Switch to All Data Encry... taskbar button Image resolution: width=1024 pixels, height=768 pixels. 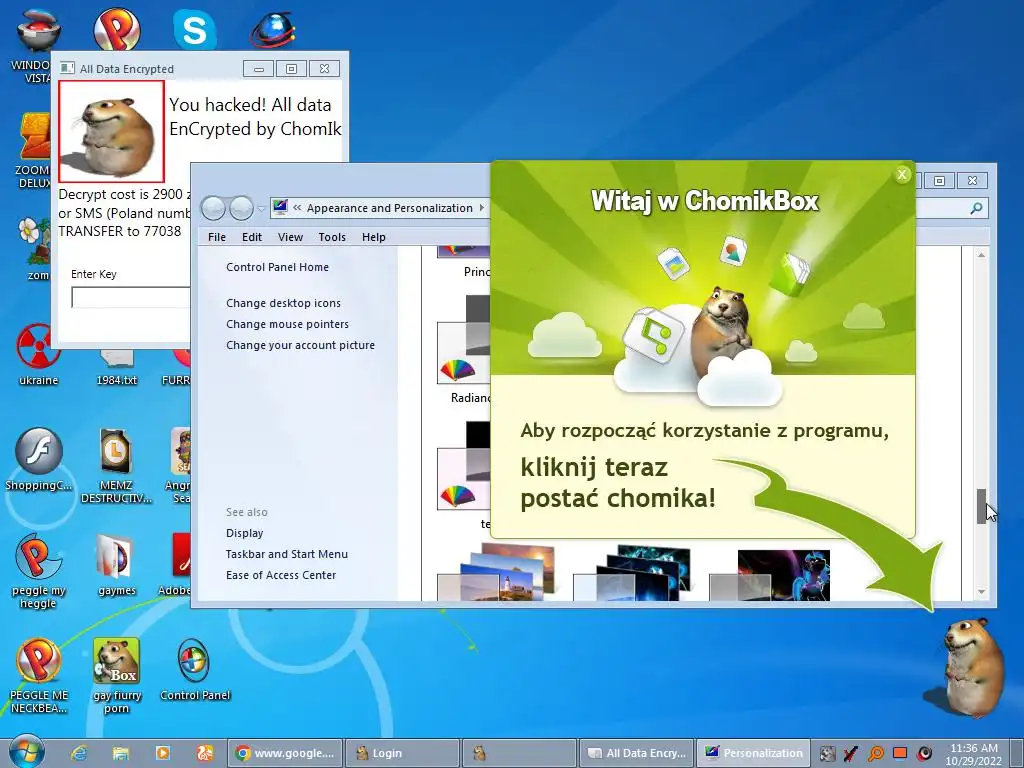(x=637, y=753)
